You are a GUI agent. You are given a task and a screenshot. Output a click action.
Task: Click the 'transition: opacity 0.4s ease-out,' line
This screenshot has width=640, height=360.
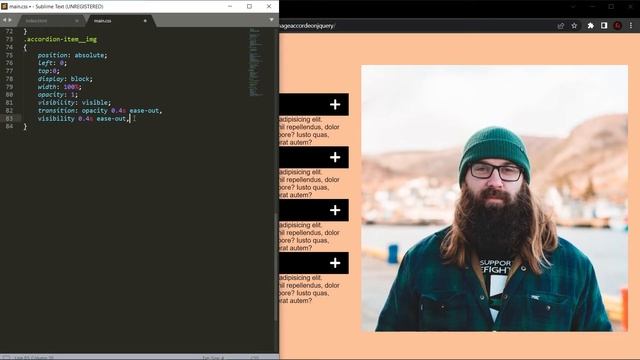100,111
